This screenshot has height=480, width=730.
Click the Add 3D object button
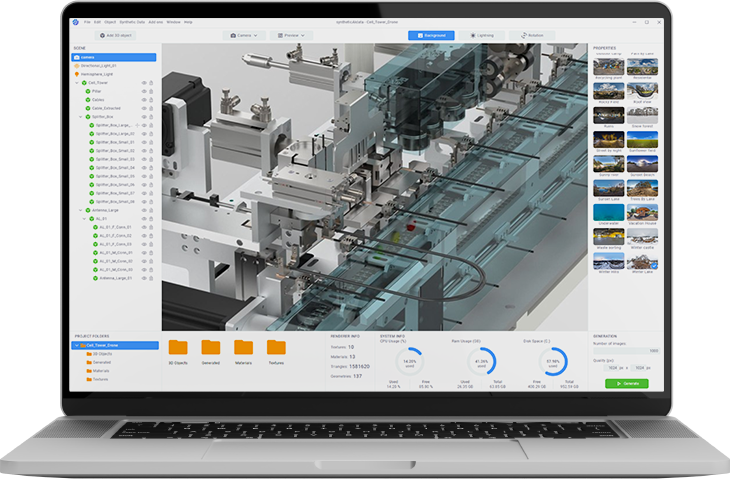[x=114, y=35]
